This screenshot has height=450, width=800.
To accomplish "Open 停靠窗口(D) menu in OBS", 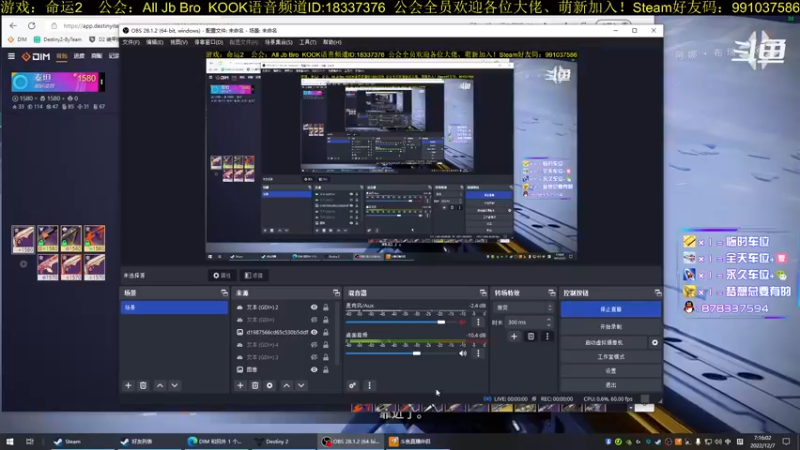I will pyautogui.click(x=209, y=42).
